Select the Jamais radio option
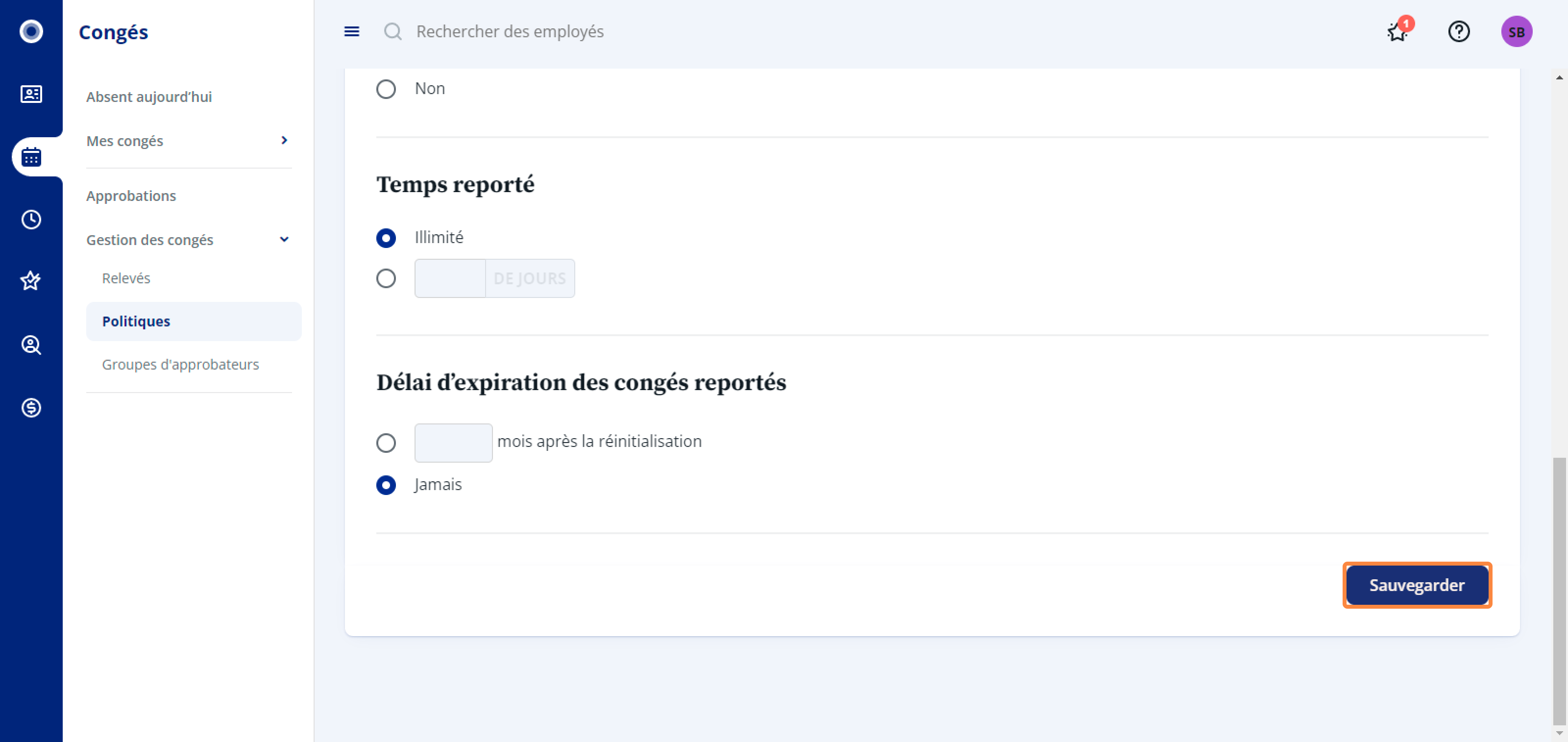 point(386,485)
